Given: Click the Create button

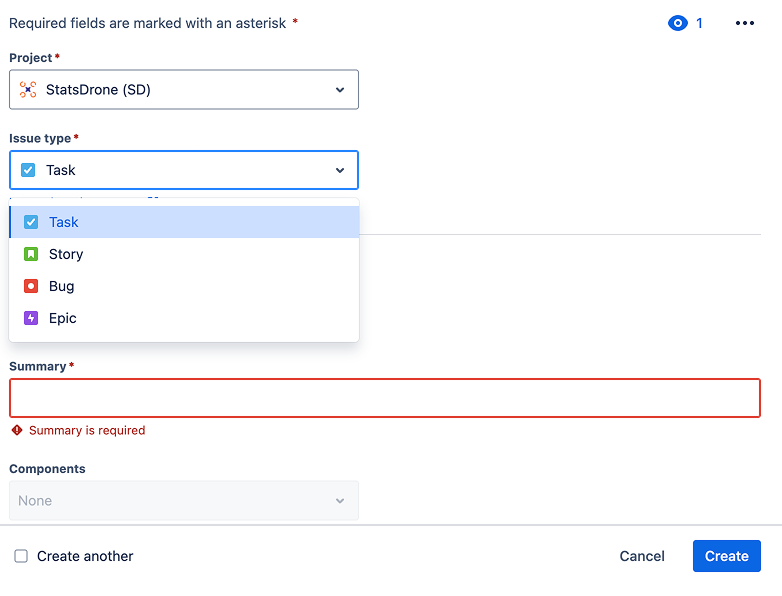Looking at the screenshot, I should pyautogui.click(x=727, y=556).
